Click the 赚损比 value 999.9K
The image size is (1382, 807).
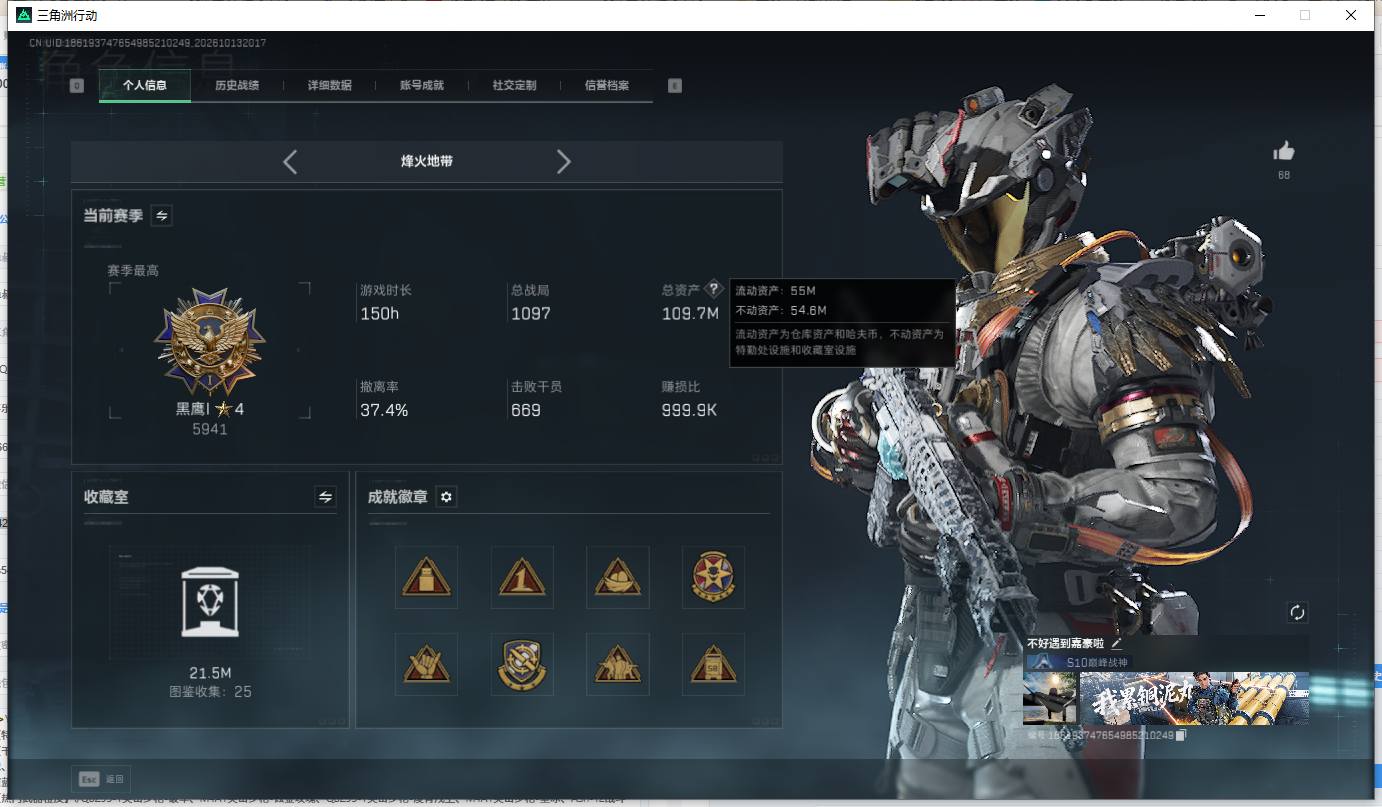pos(689,410)
